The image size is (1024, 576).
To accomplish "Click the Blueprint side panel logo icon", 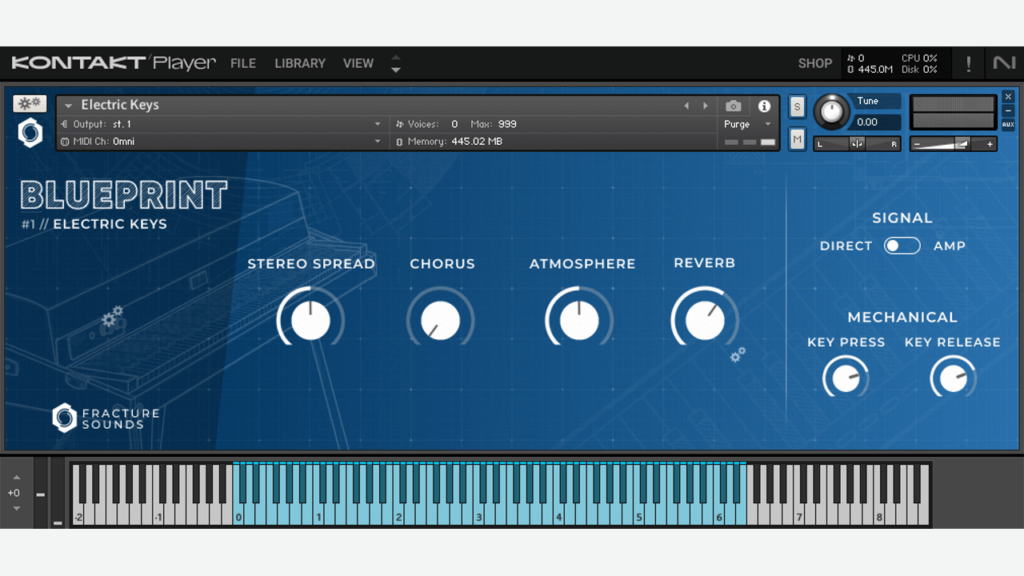I will (x=29, y=131).
